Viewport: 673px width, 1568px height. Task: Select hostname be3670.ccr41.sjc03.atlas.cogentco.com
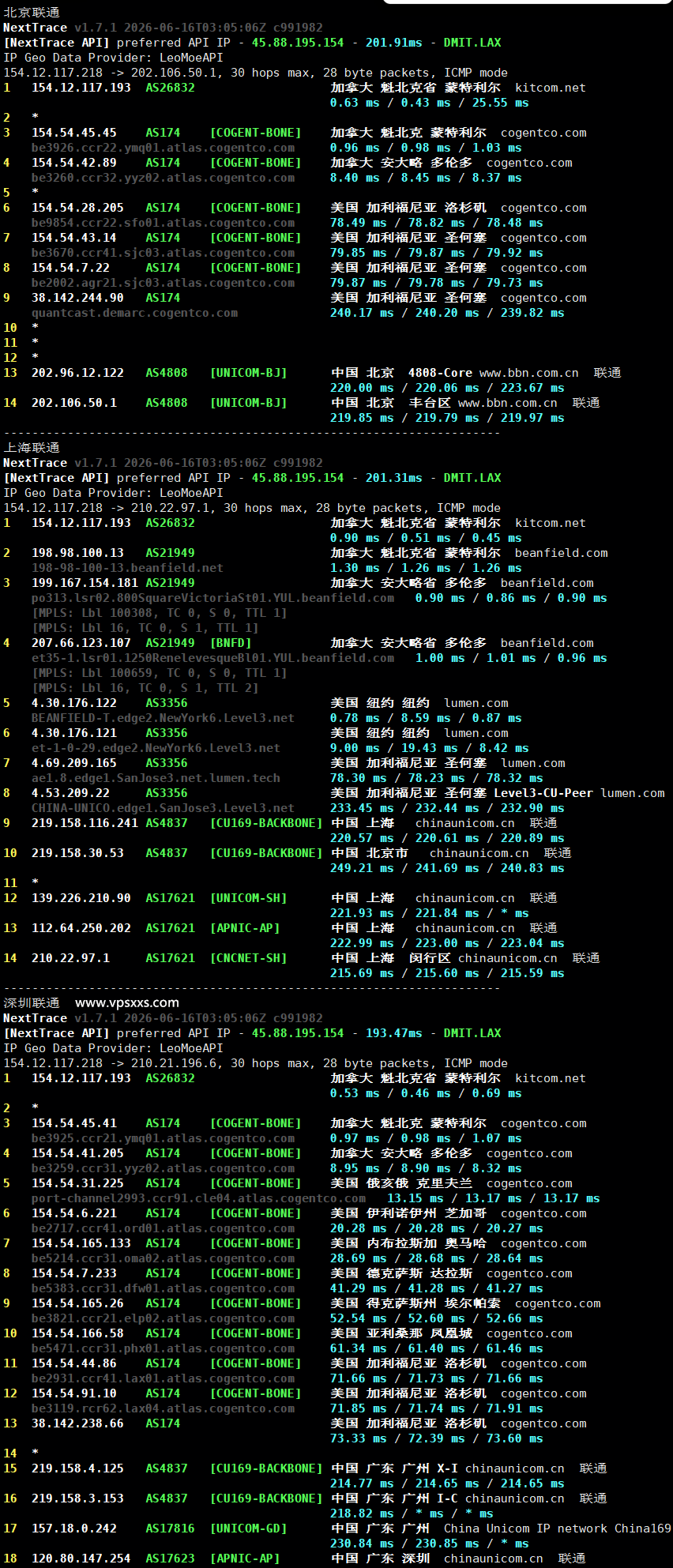pos(164,253)
